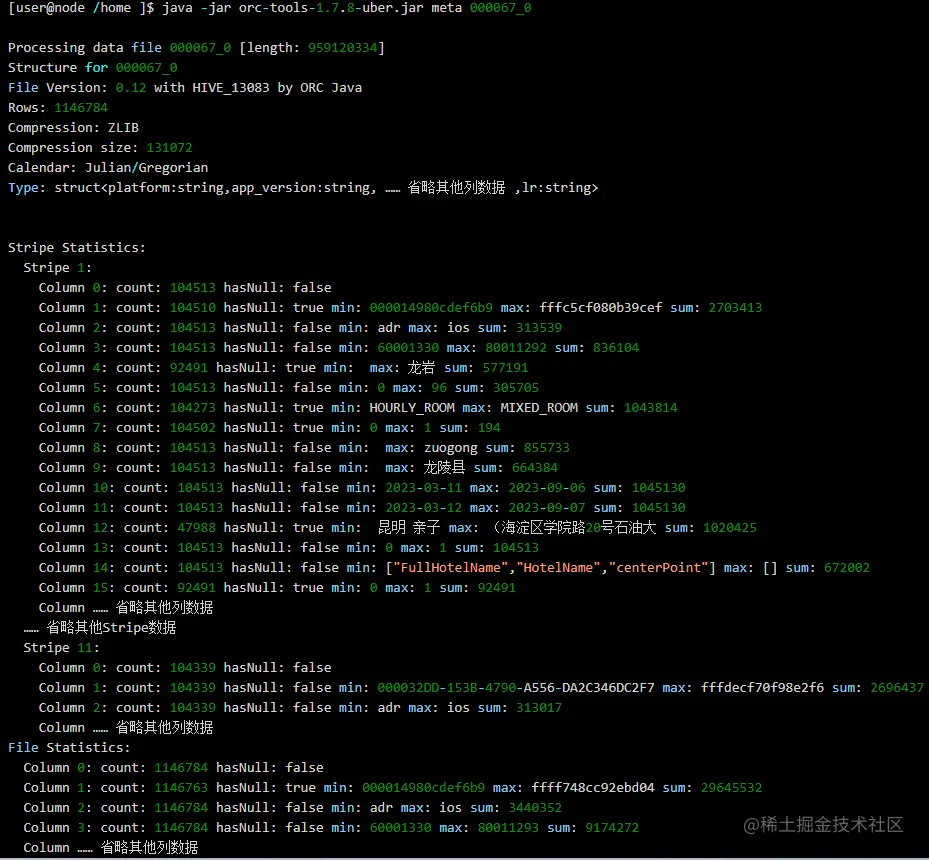Click the min value HOURLY_ROOM

click(x=412, y=408)
